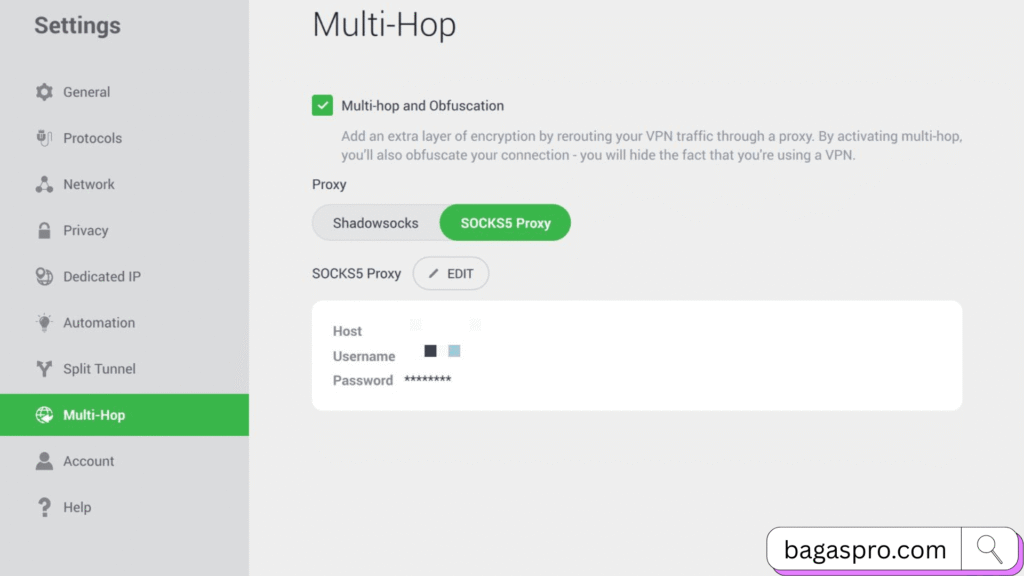Click the pencil icon in EDIT button
Viewport: 1024px width, 576px height.
coord(434,273)
